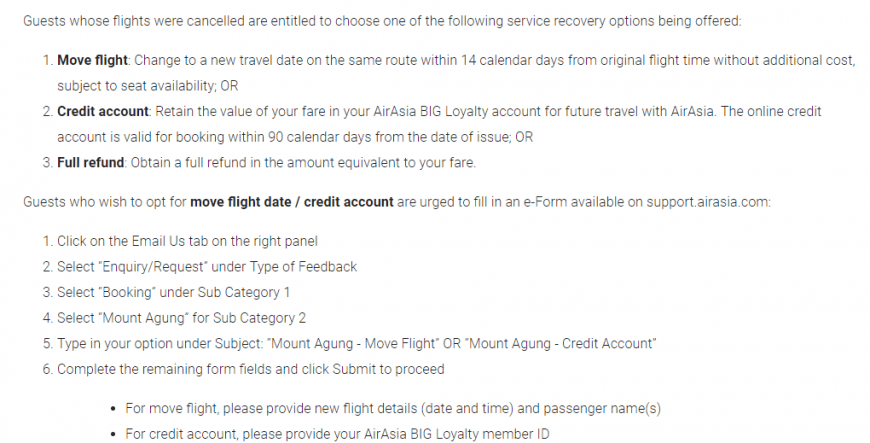Click "Click on the Email Us tab" step

coord(187,241)
